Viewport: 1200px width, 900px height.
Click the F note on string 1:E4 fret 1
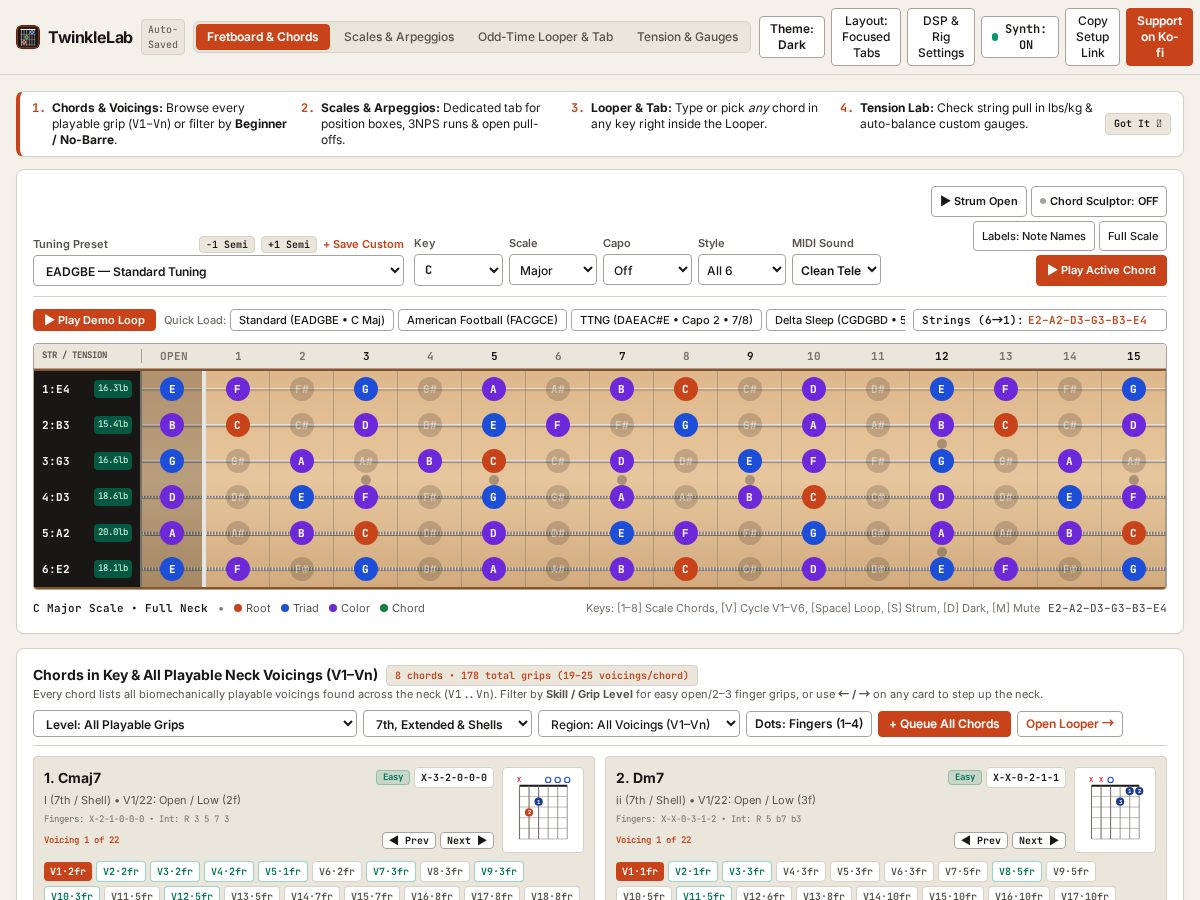pos(238,389)
